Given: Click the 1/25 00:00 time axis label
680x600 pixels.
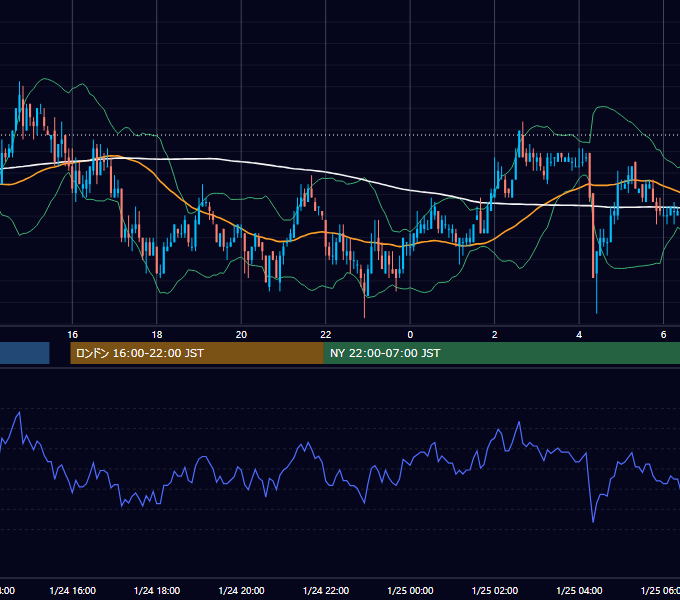Looking at the screenshot, I should tap(410, 590).
